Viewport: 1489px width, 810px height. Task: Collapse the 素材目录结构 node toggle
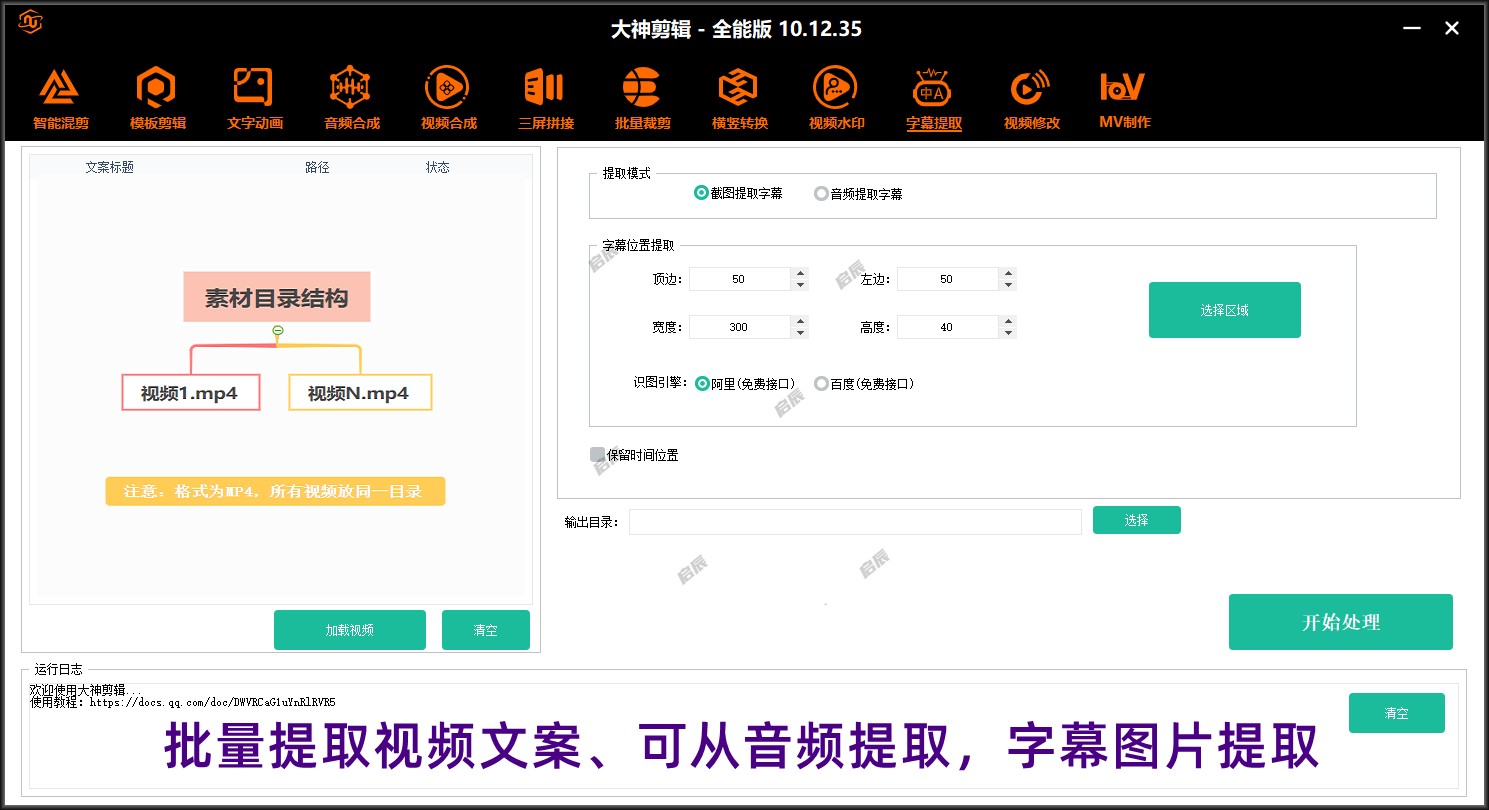coord(278,330)
